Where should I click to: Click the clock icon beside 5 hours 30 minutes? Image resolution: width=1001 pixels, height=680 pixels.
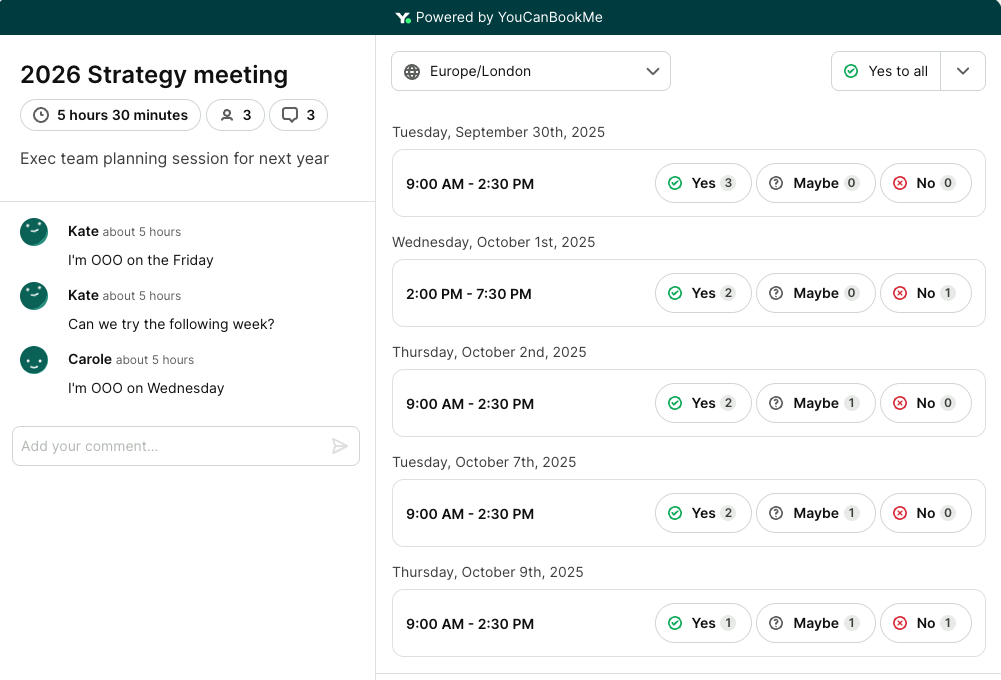(41, 115)
